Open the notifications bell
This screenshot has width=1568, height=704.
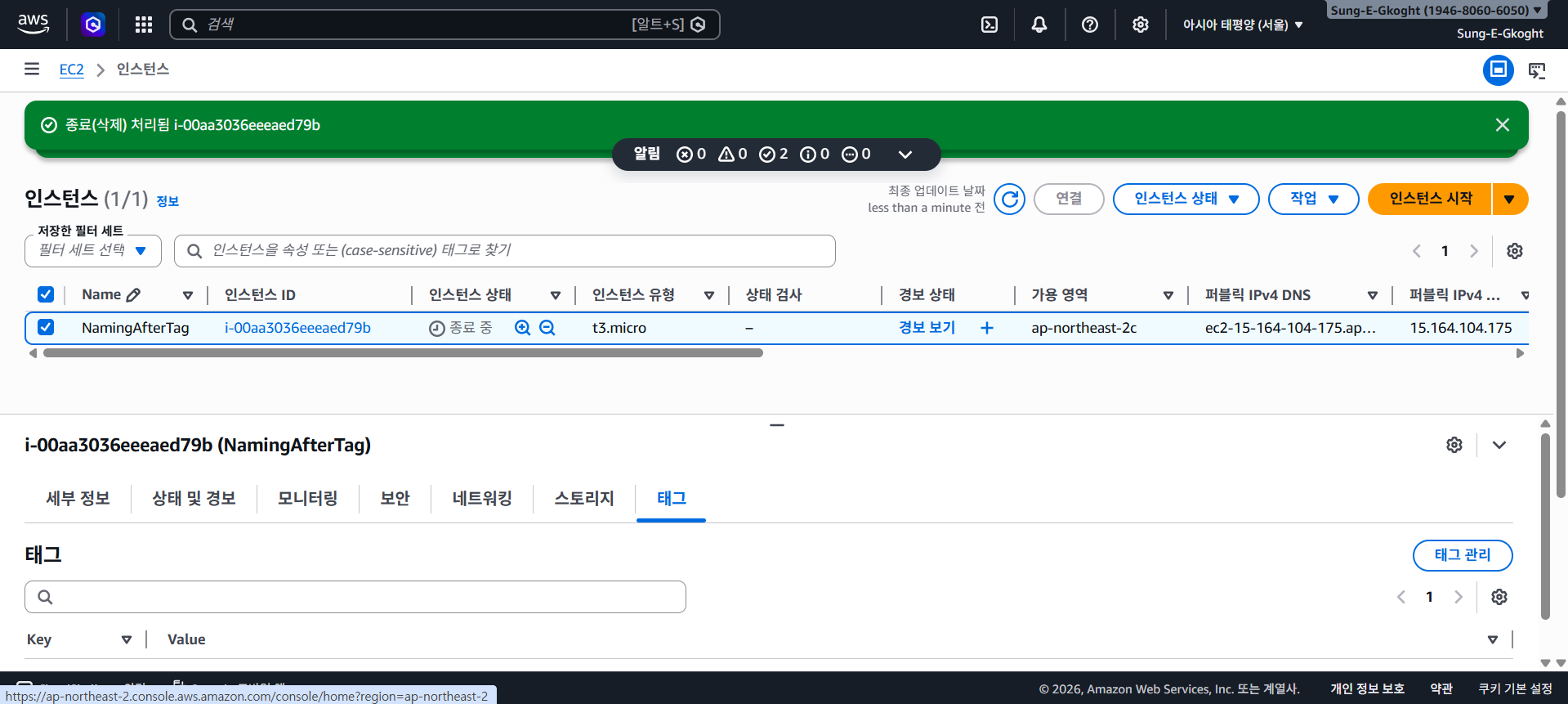click(x=1039, y=25)
